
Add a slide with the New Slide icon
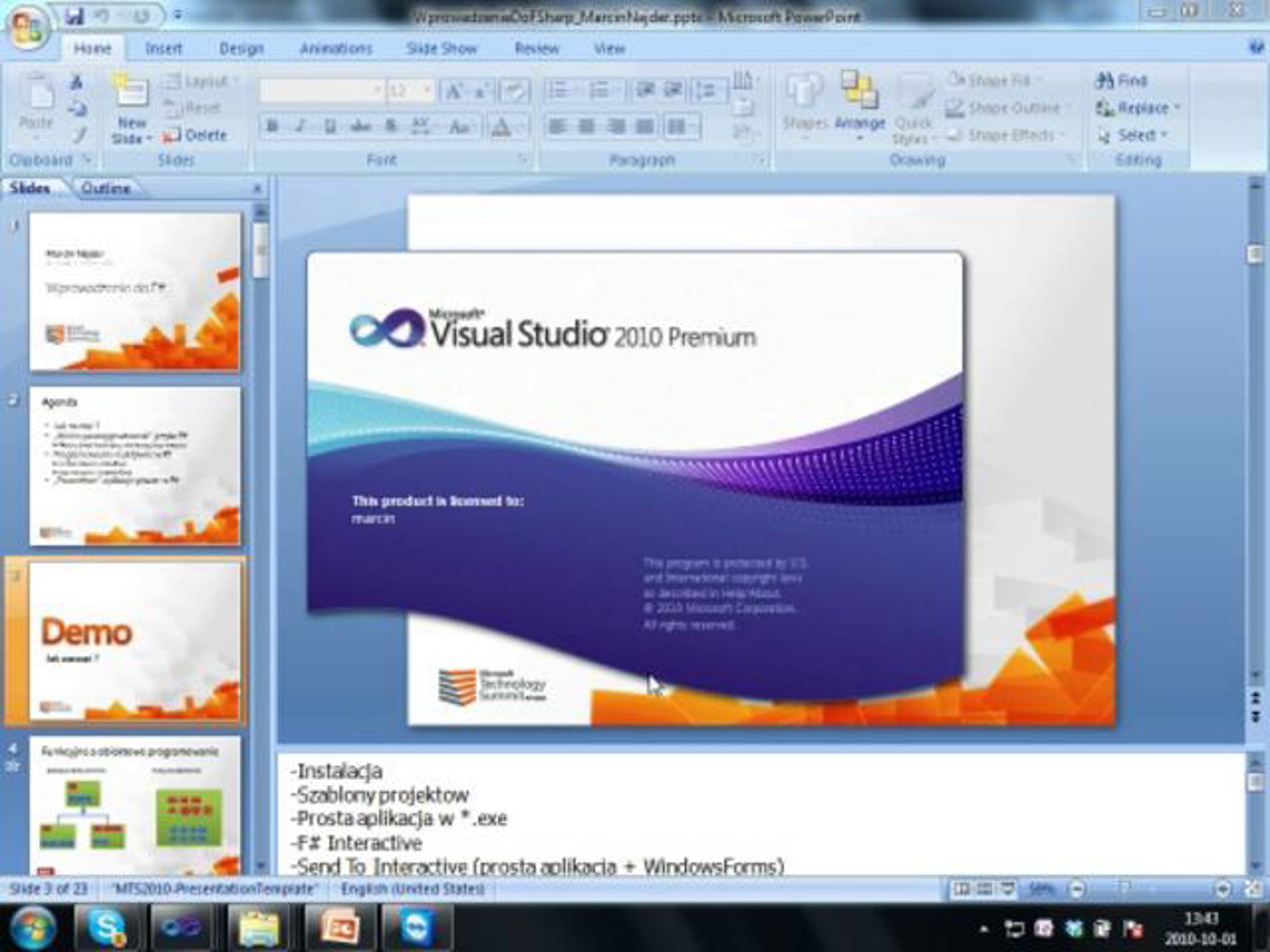click(131, 90)
